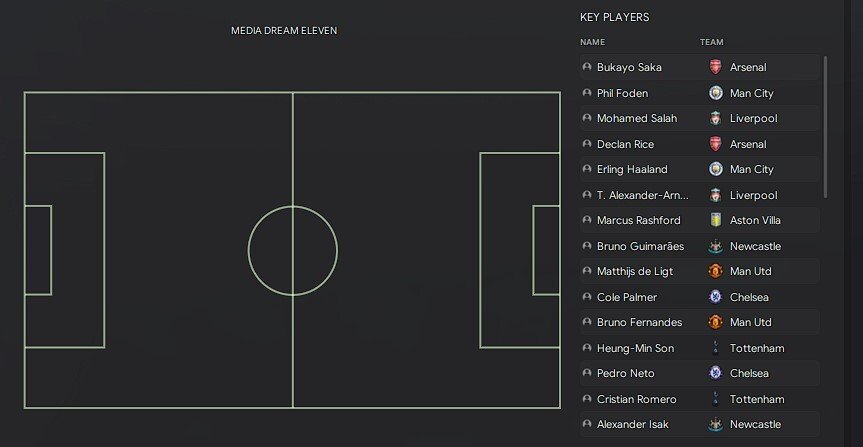Click Chelsea badge in Cole Palmer row
This screenshot has width=863, height=447.
pos(715,297)
